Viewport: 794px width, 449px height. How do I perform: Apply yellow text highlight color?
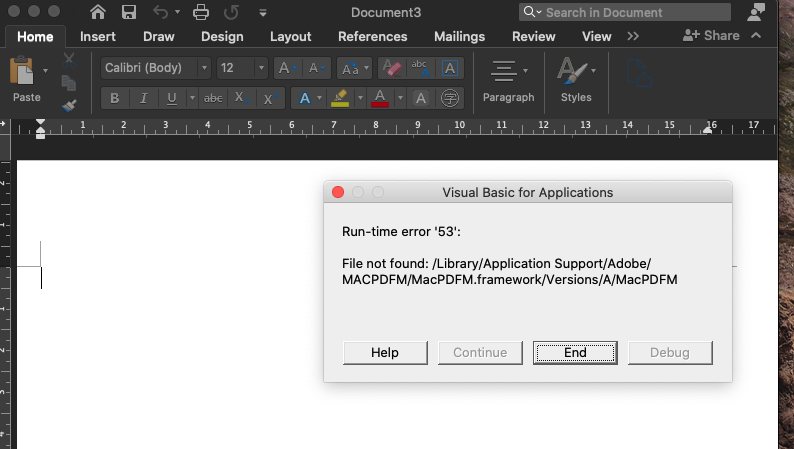pos(340,98)
